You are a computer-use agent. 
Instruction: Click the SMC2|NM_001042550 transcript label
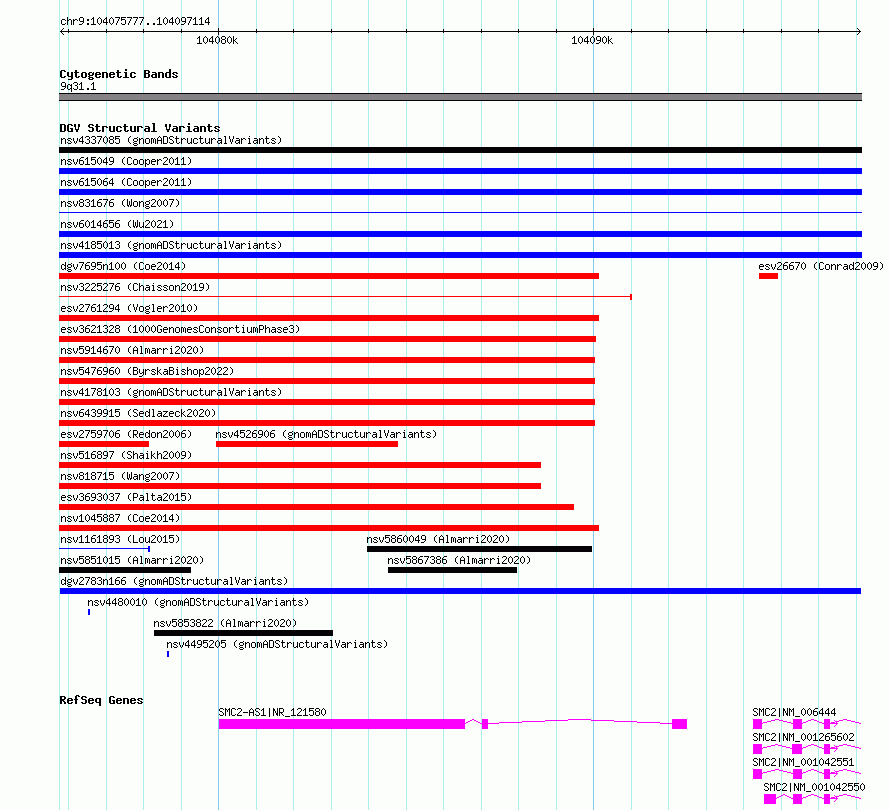814,787
